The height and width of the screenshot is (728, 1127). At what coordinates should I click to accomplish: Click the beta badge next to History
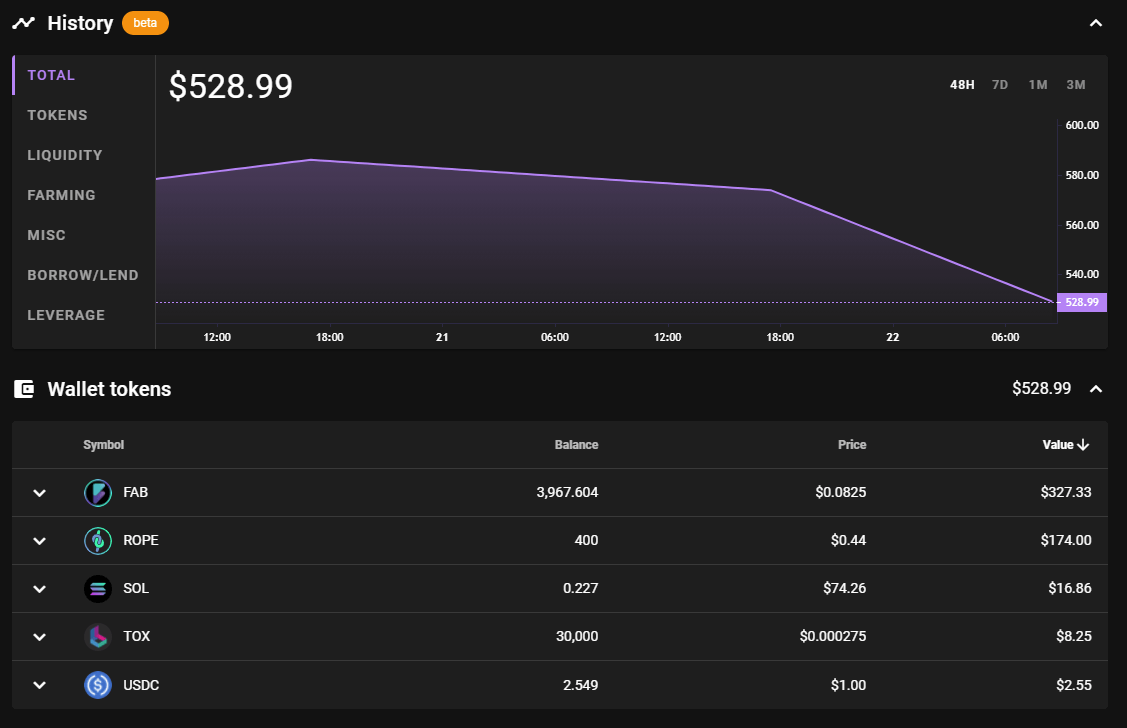[145, 22]
